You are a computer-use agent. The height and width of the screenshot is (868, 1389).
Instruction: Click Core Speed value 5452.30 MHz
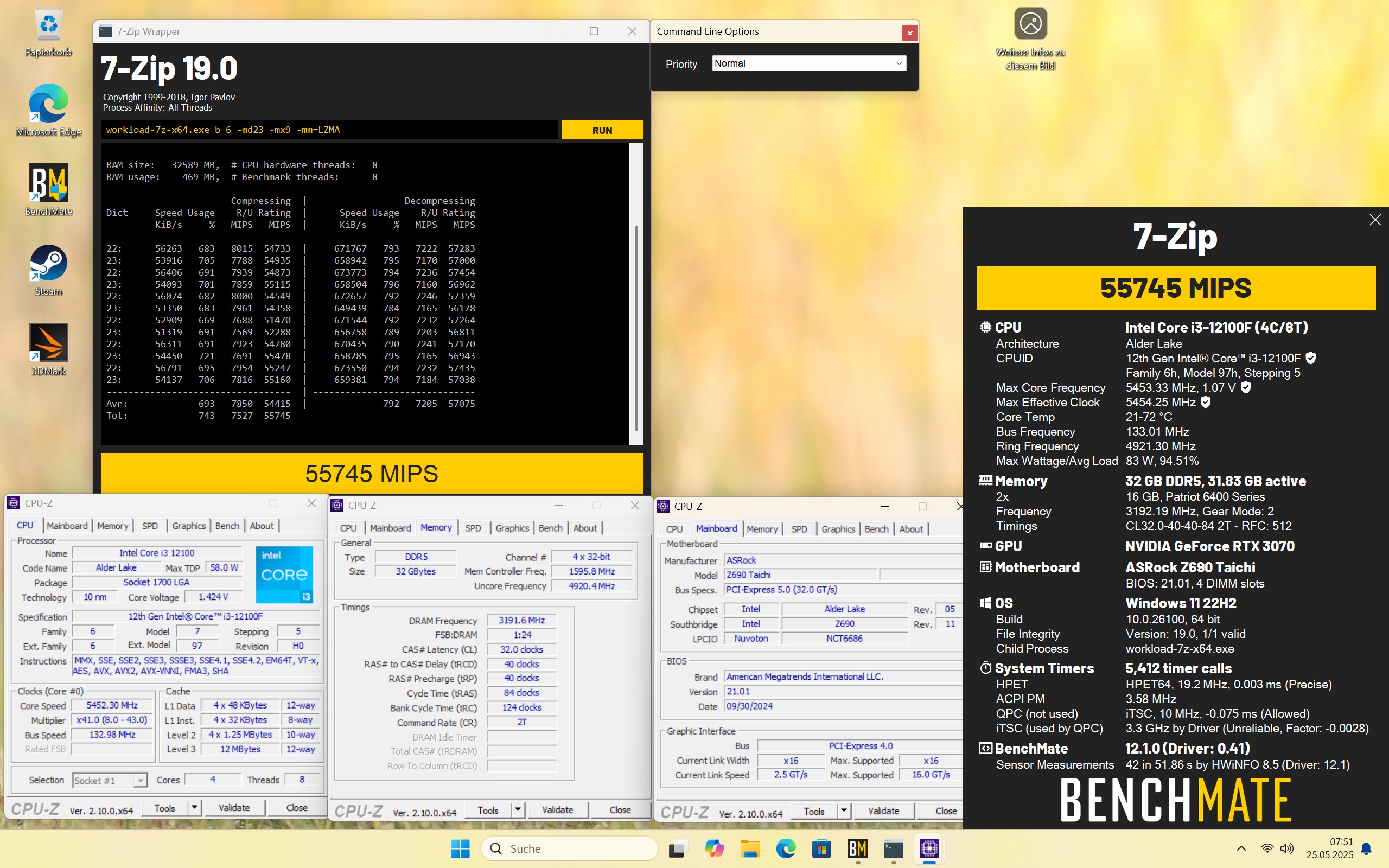(x=112, y=705)
